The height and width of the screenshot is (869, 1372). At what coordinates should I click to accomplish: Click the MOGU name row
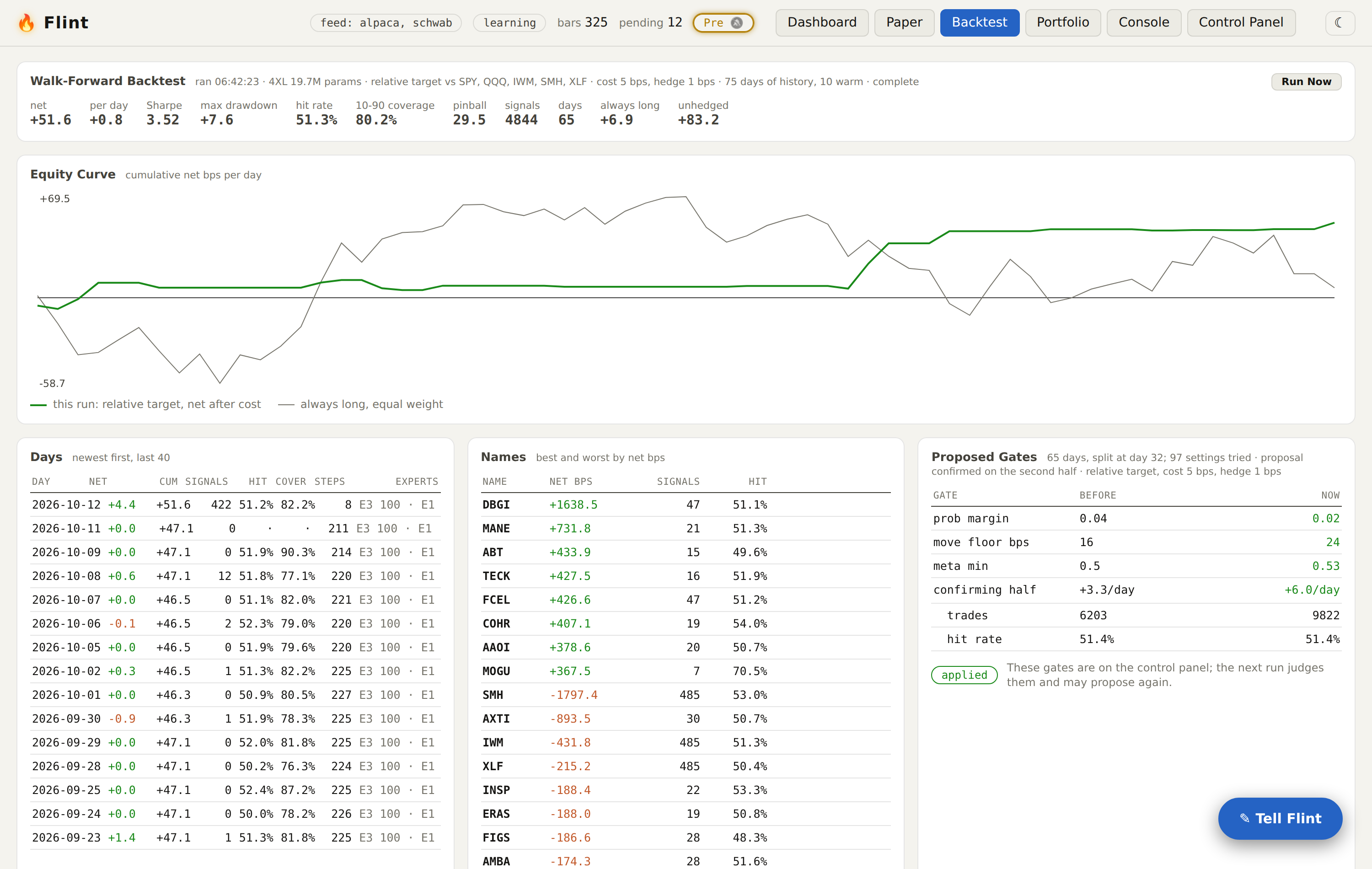point(686,671)
